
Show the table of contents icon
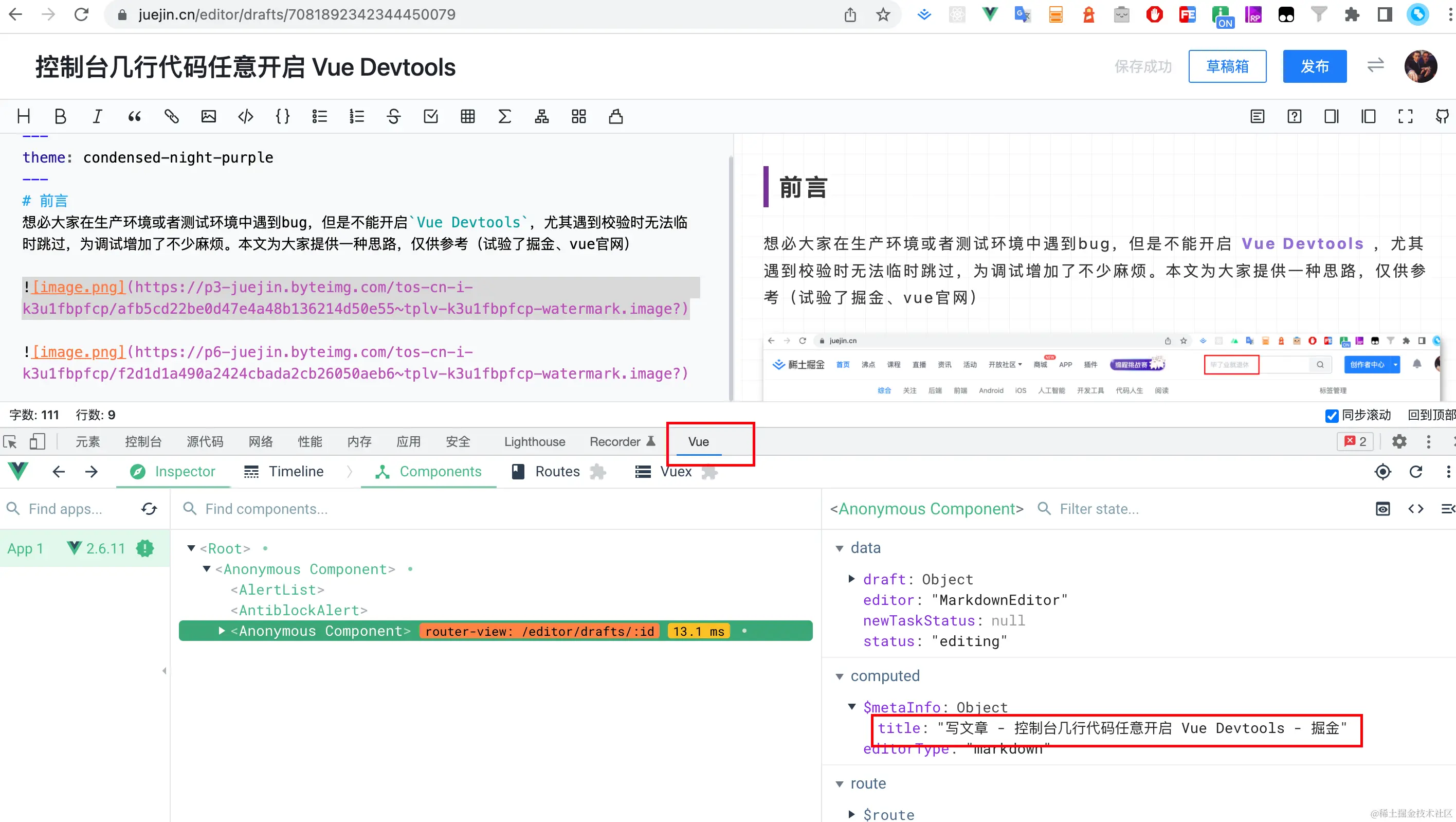coord(1257,116)
